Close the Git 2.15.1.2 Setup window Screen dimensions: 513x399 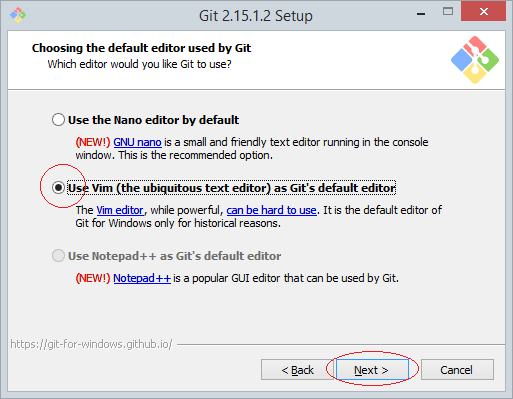(x=483, y=12)
